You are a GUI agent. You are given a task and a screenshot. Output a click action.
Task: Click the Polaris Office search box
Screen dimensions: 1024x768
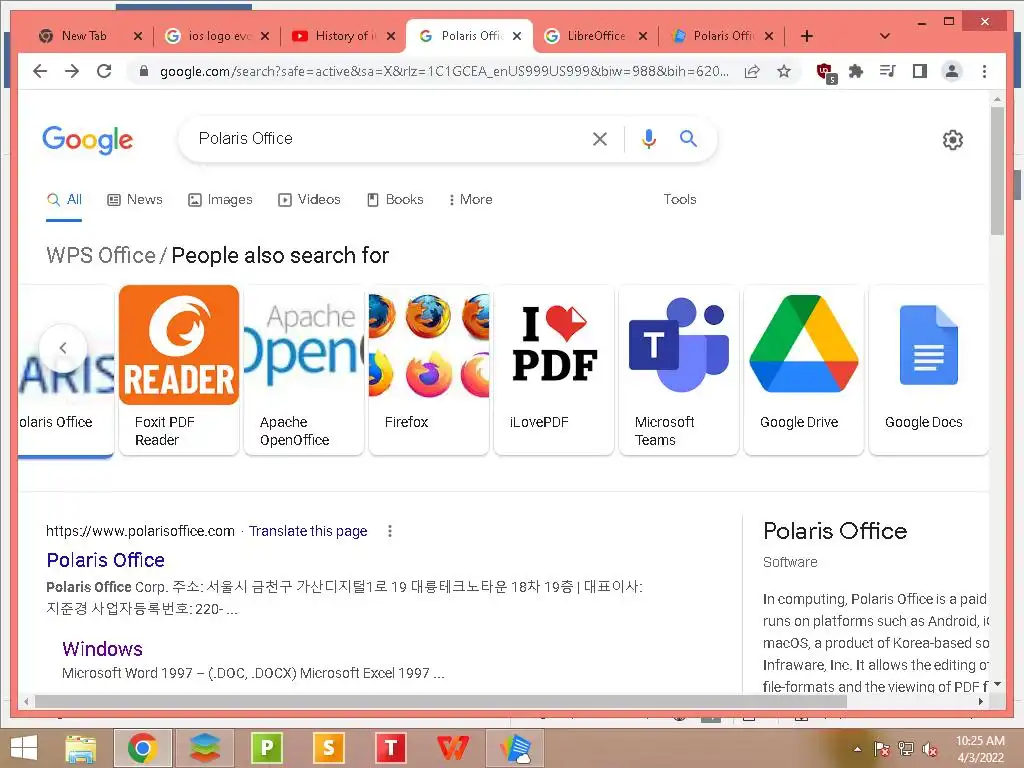click(x=385, y=138)
